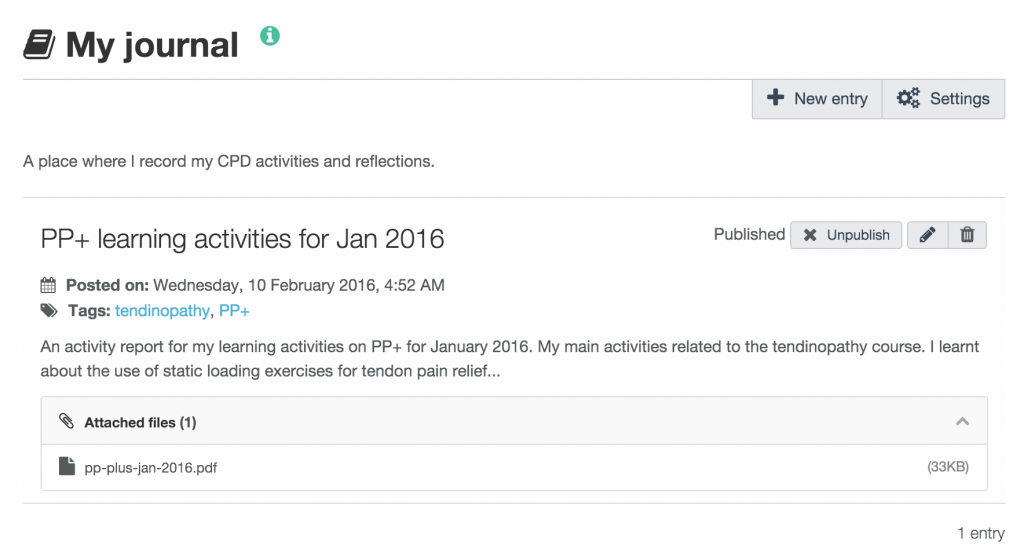Click the file icon next to pp-plus-jan-2016.pdf
This screenshot has width=1024, height=556.
pos(67,466)
